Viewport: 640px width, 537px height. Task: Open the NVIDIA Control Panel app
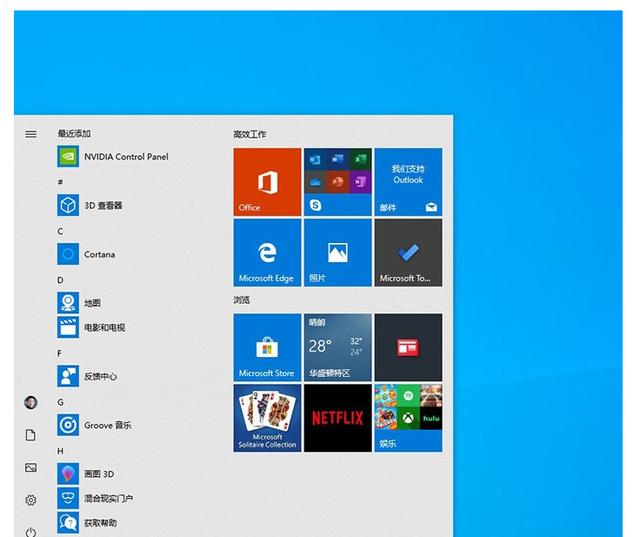click(x=112, y=157)
